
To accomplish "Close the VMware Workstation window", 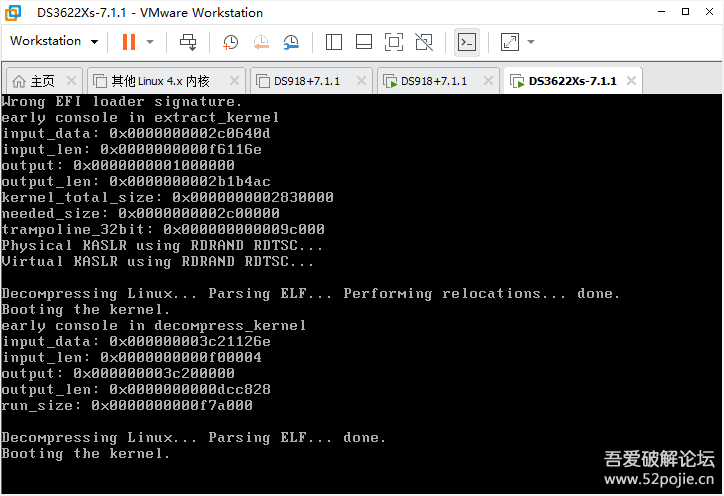I will pyautogui.click(x=710, y=12).
